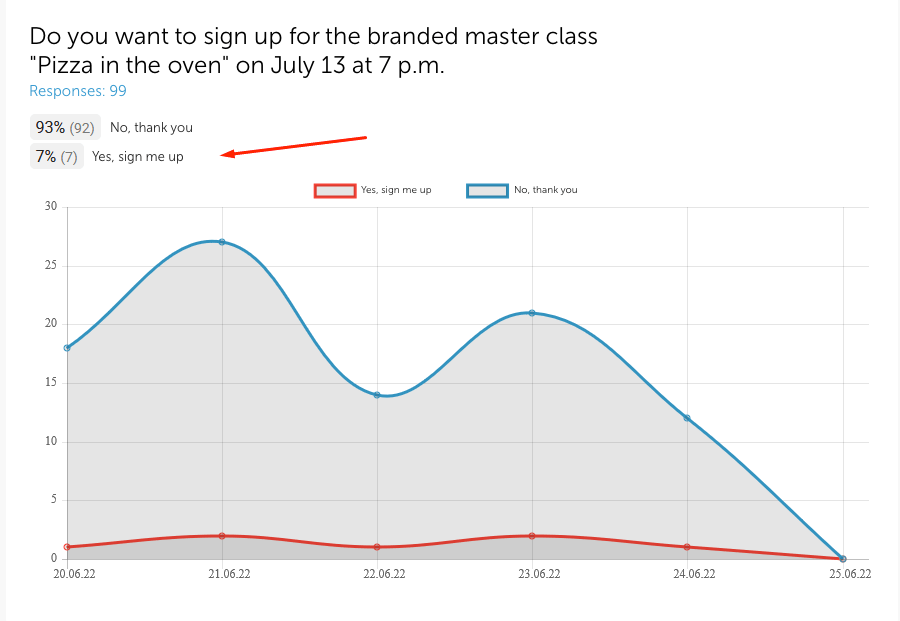The width and height of the screenshot is (900, 621).
Task: Click the 22.06.22 x-axis date label
Action: 384,574
